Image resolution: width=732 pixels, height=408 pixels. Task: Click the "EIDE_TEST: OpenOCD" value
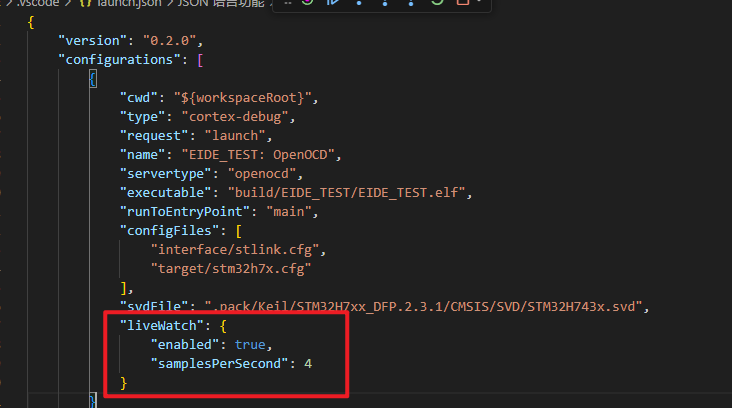pos(258,155)
